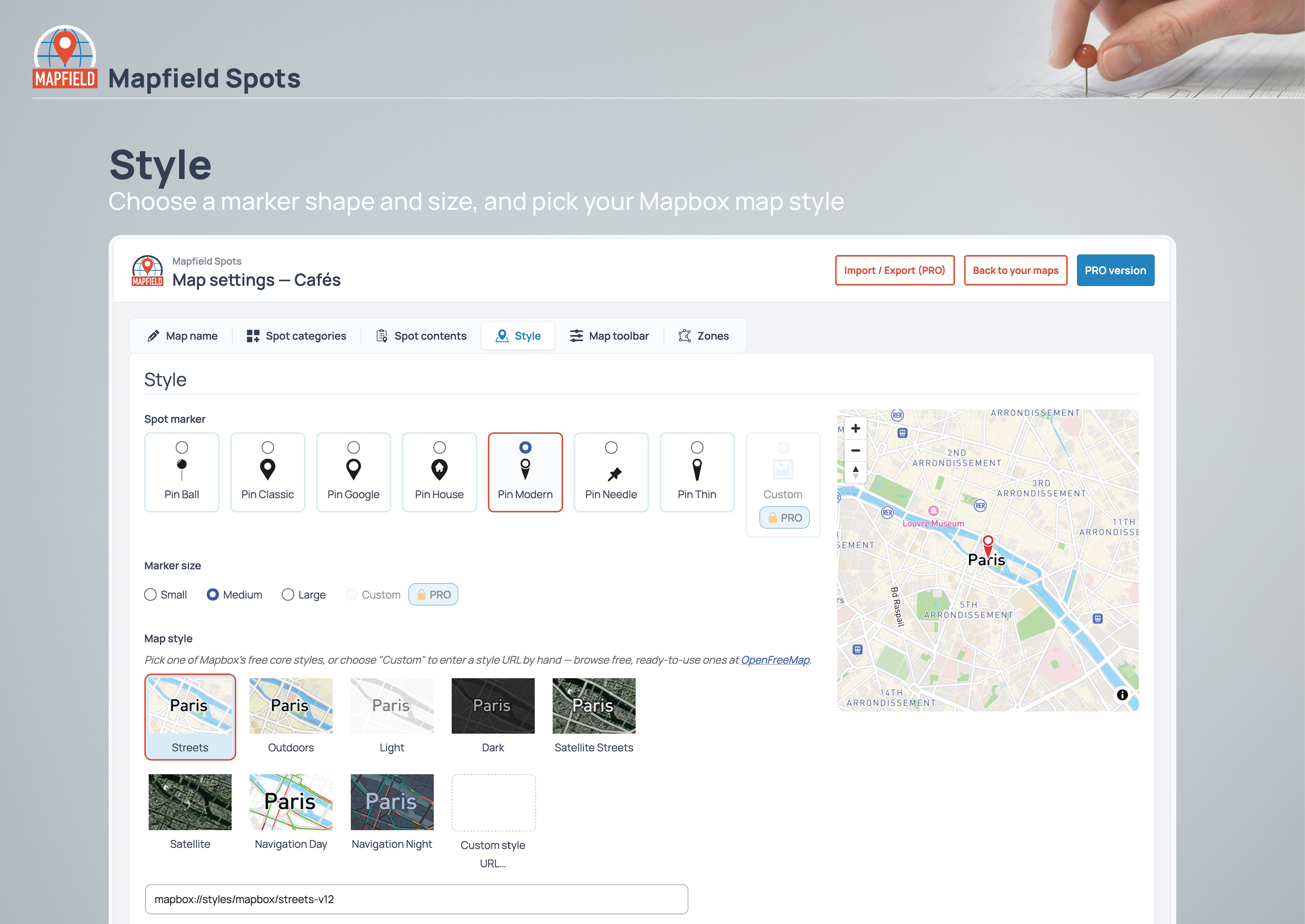Click Back to your maps button
1305x924 pixels.
click(x=1015, y=270)
